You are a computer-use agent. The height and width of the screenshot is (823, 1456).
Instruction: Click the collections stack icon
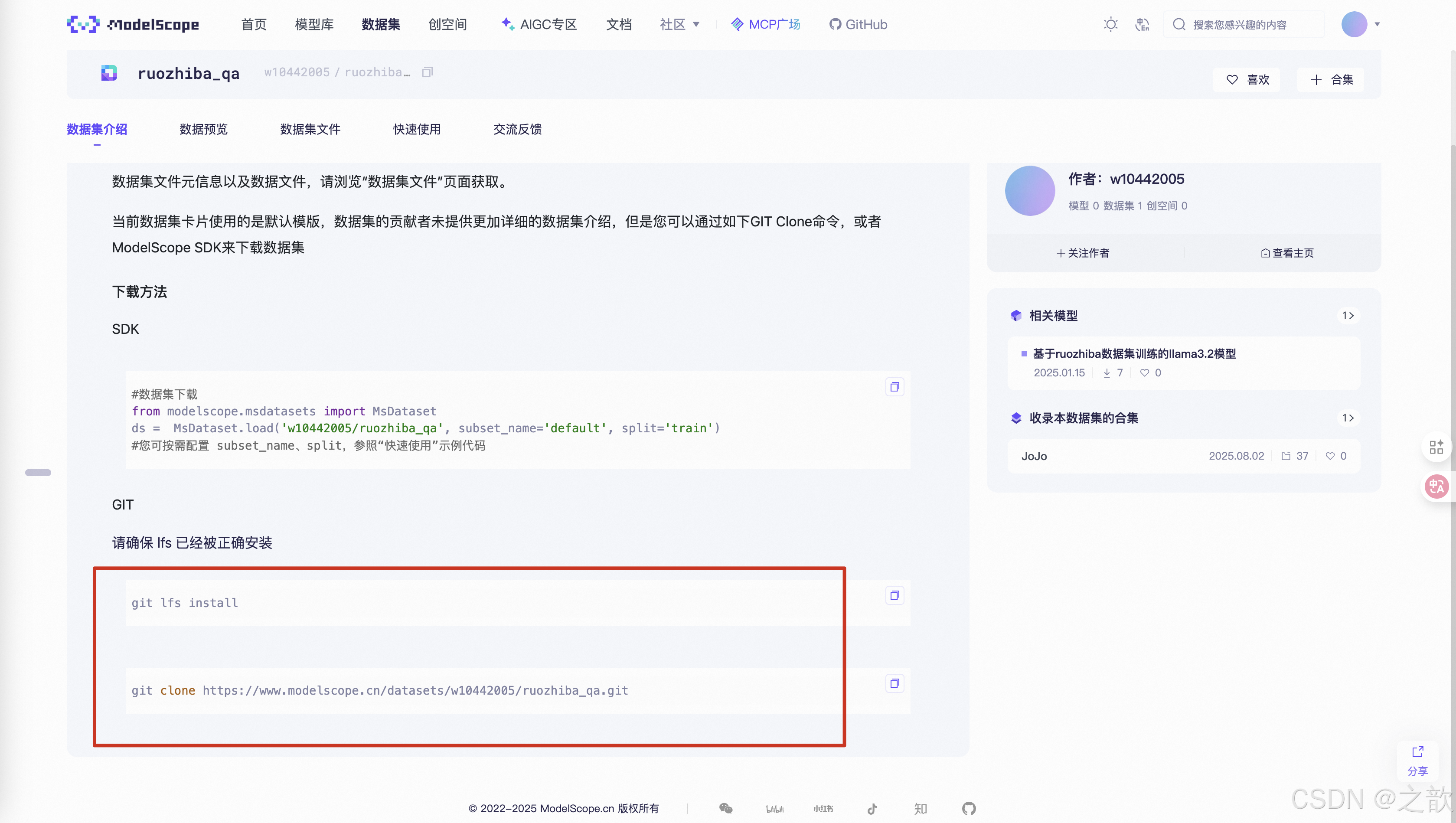pos(1016,418)
